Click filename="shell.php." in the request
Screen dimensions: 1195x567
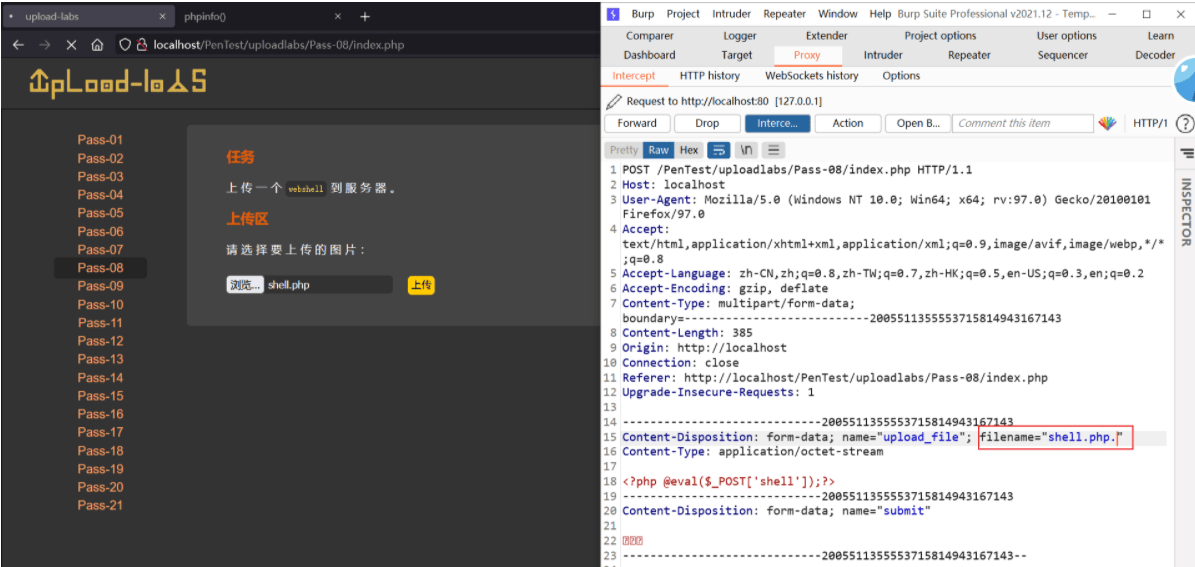click(x=1052, y=437)
